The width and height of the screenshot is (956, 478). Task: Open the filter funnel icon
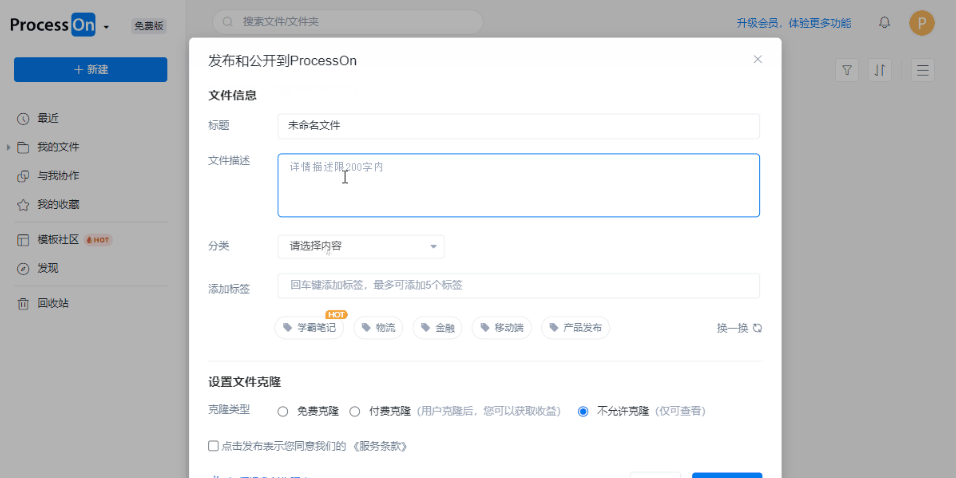(846, 70)
